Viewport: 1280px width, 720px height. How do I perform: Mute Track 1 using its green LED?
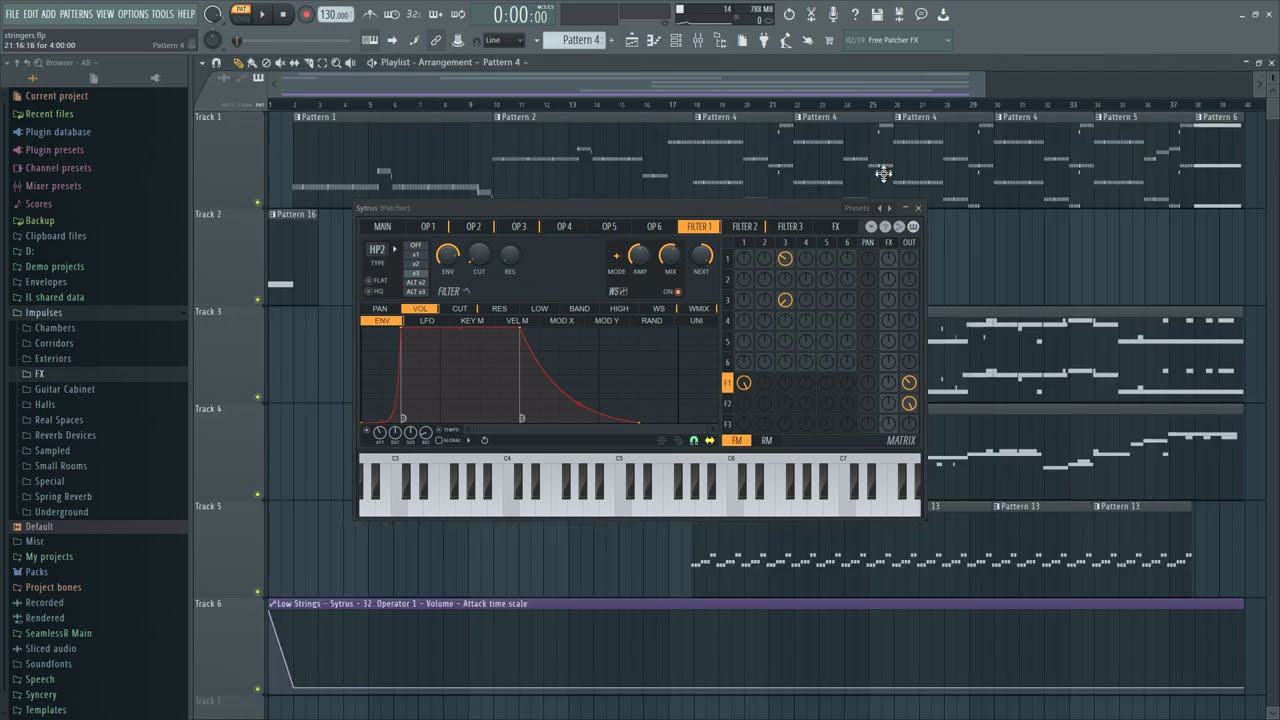click(x=258, y=202)
